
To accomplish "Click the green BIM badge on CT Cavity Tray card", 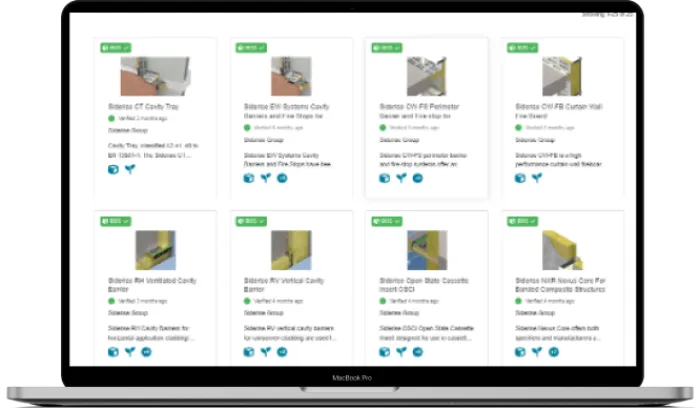I will [116, 48].
